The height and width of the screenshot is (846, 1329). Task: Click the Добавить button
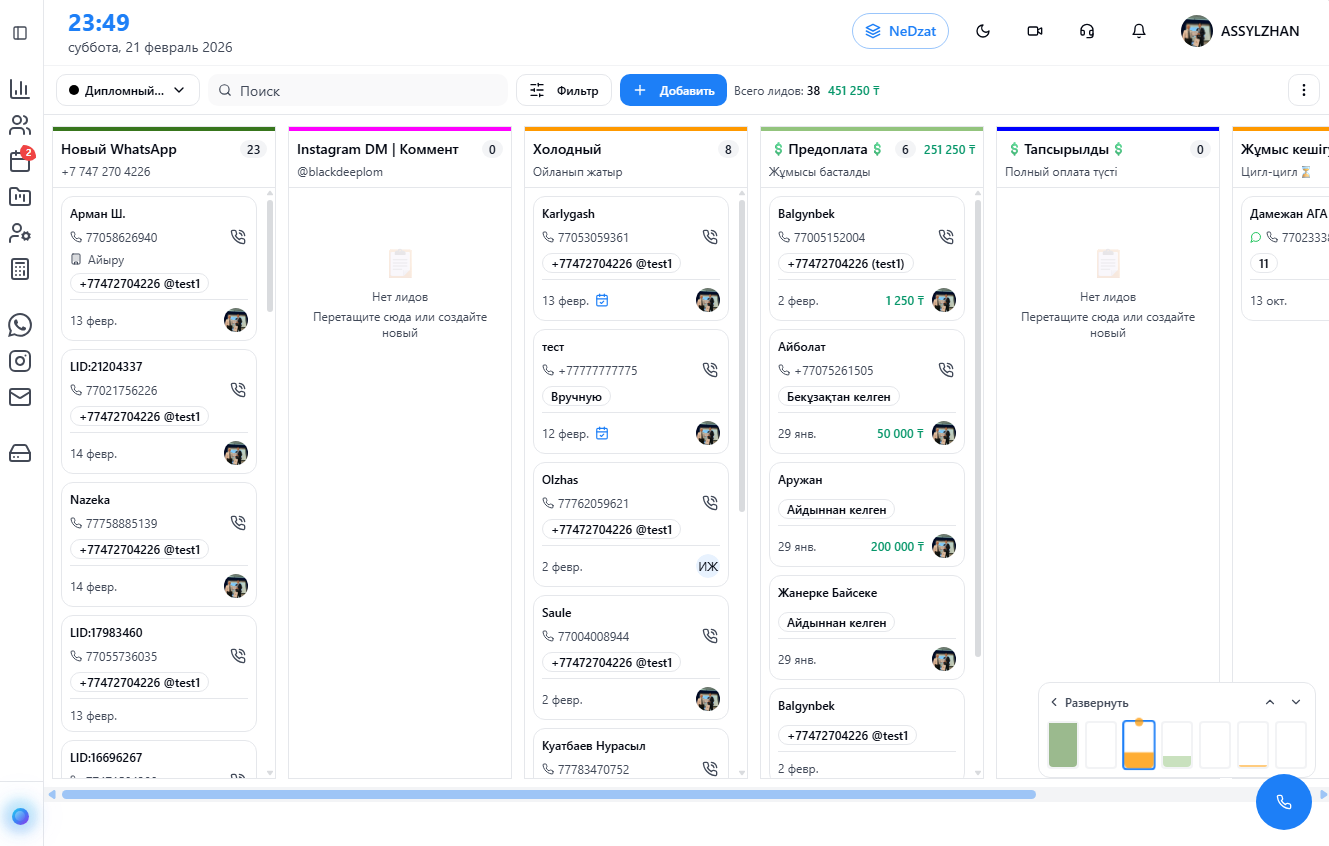(673, 90)
